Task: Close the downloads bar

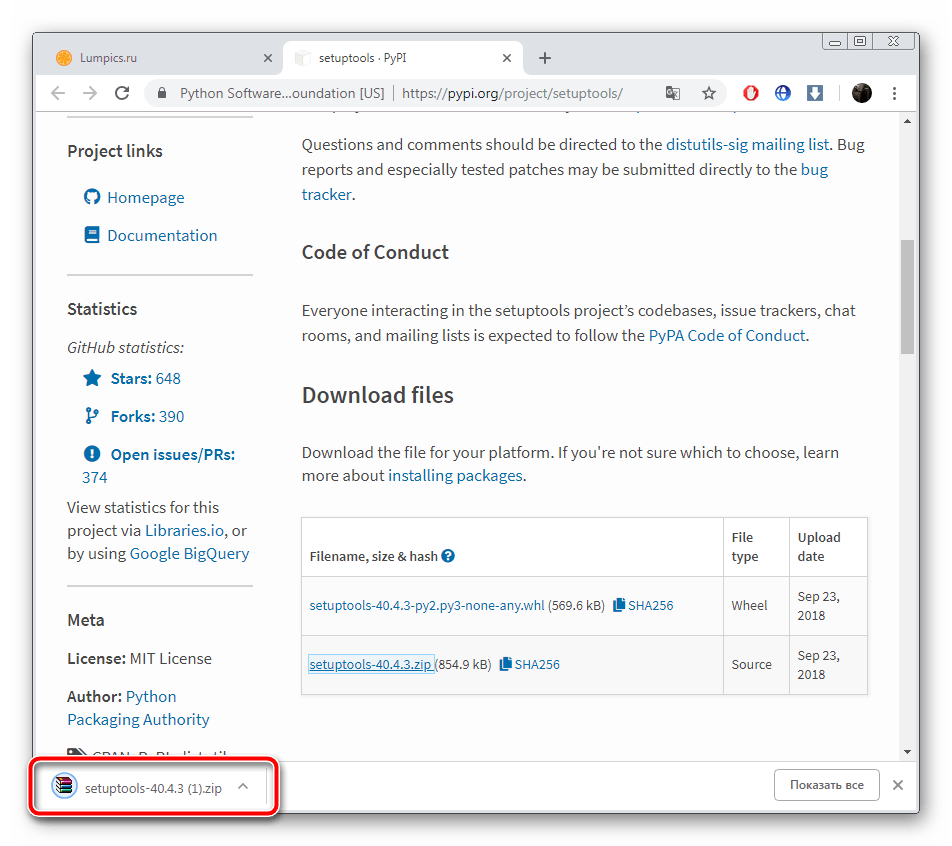Action: tap(898, 785)
